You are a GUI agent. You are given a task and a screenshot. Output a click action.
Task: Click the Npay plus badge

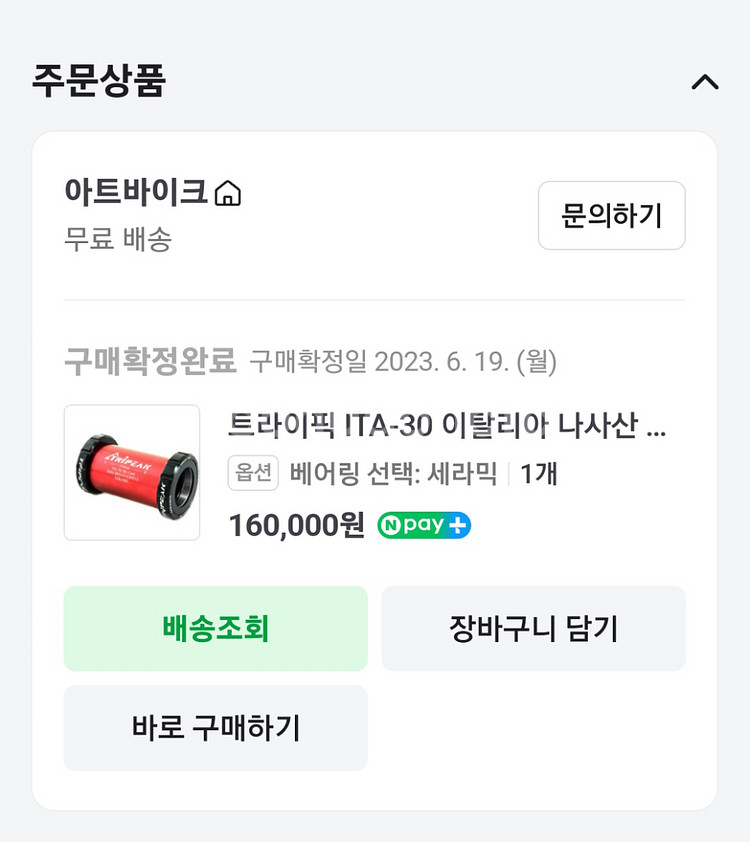pos(424,525)
